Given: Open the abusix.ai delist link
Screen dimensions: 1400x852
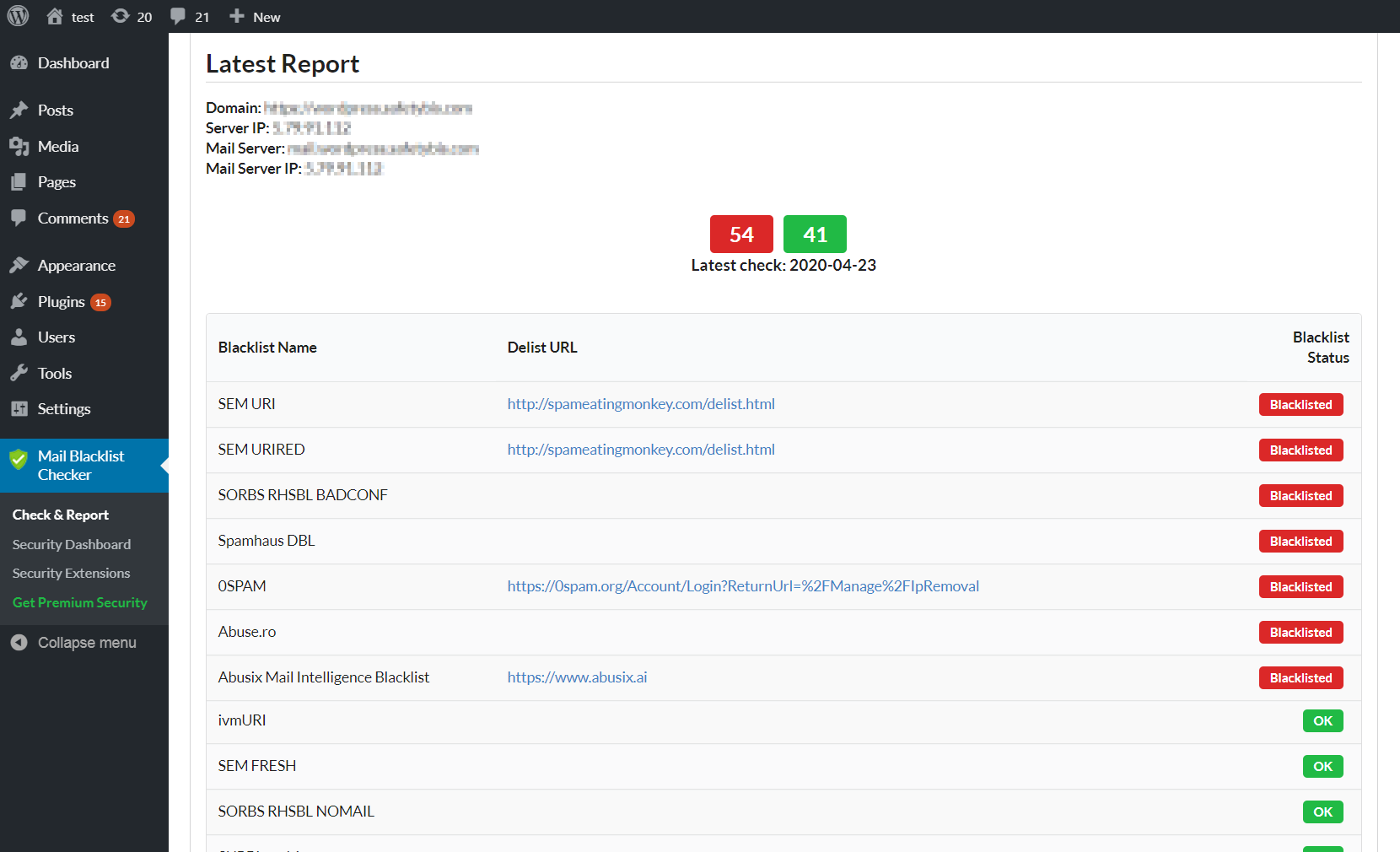Looking at the screenshot, I should pyautogui.click(x=577, y=677).
